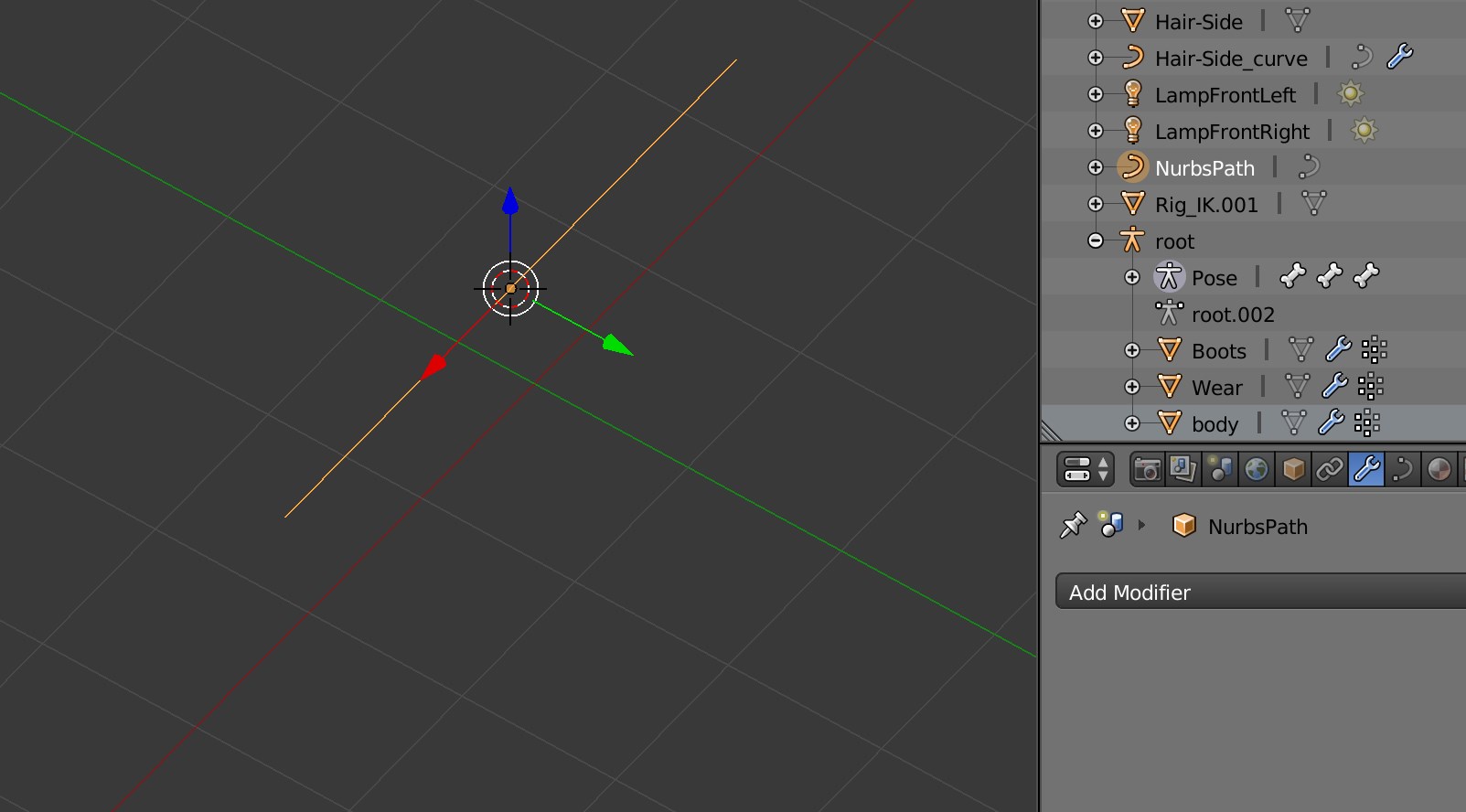
Task: Click the Scene properties tab icon
Action: click(x=1220, y=470)
